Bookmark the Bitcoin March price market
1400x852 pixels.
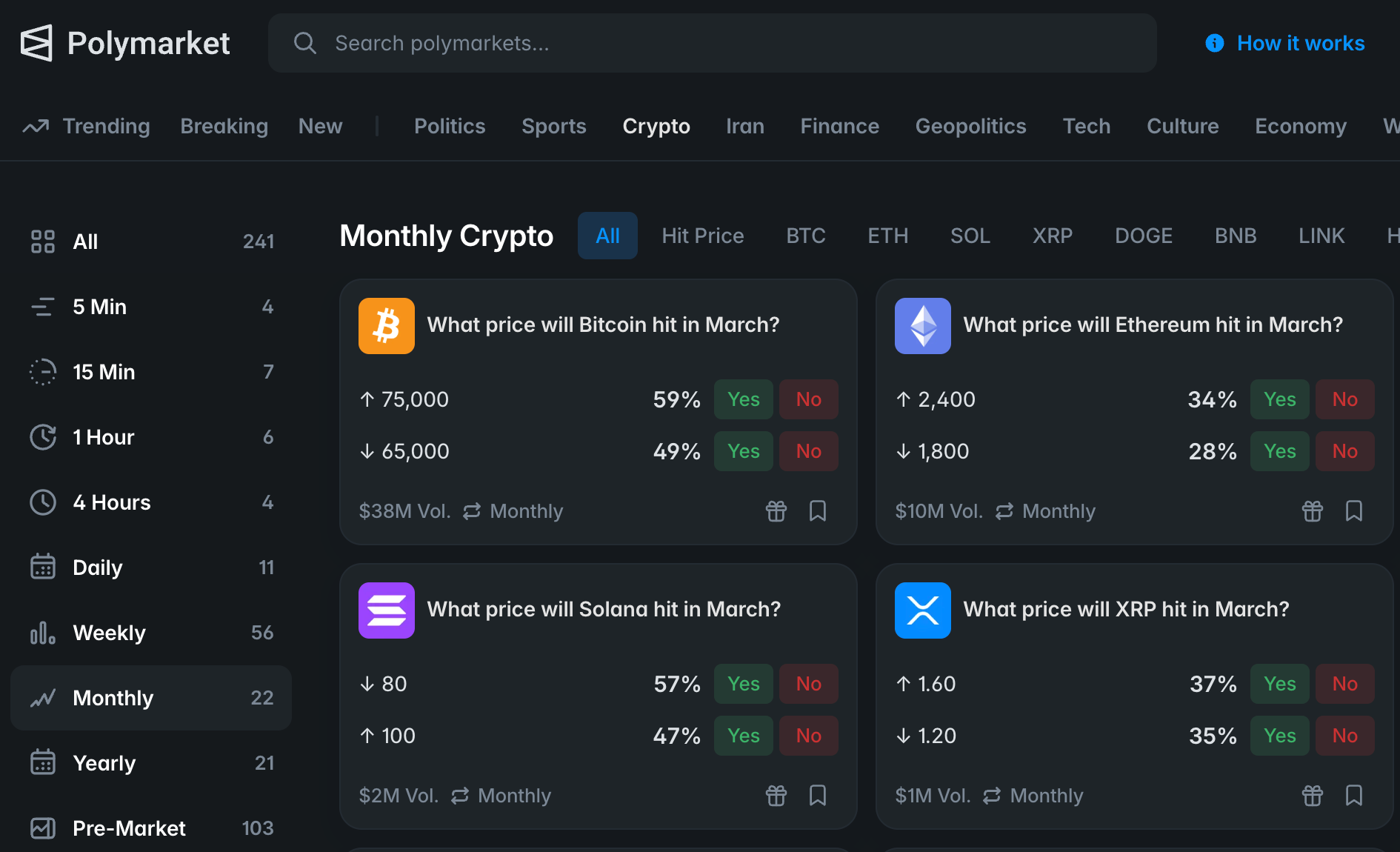point(817,511)
